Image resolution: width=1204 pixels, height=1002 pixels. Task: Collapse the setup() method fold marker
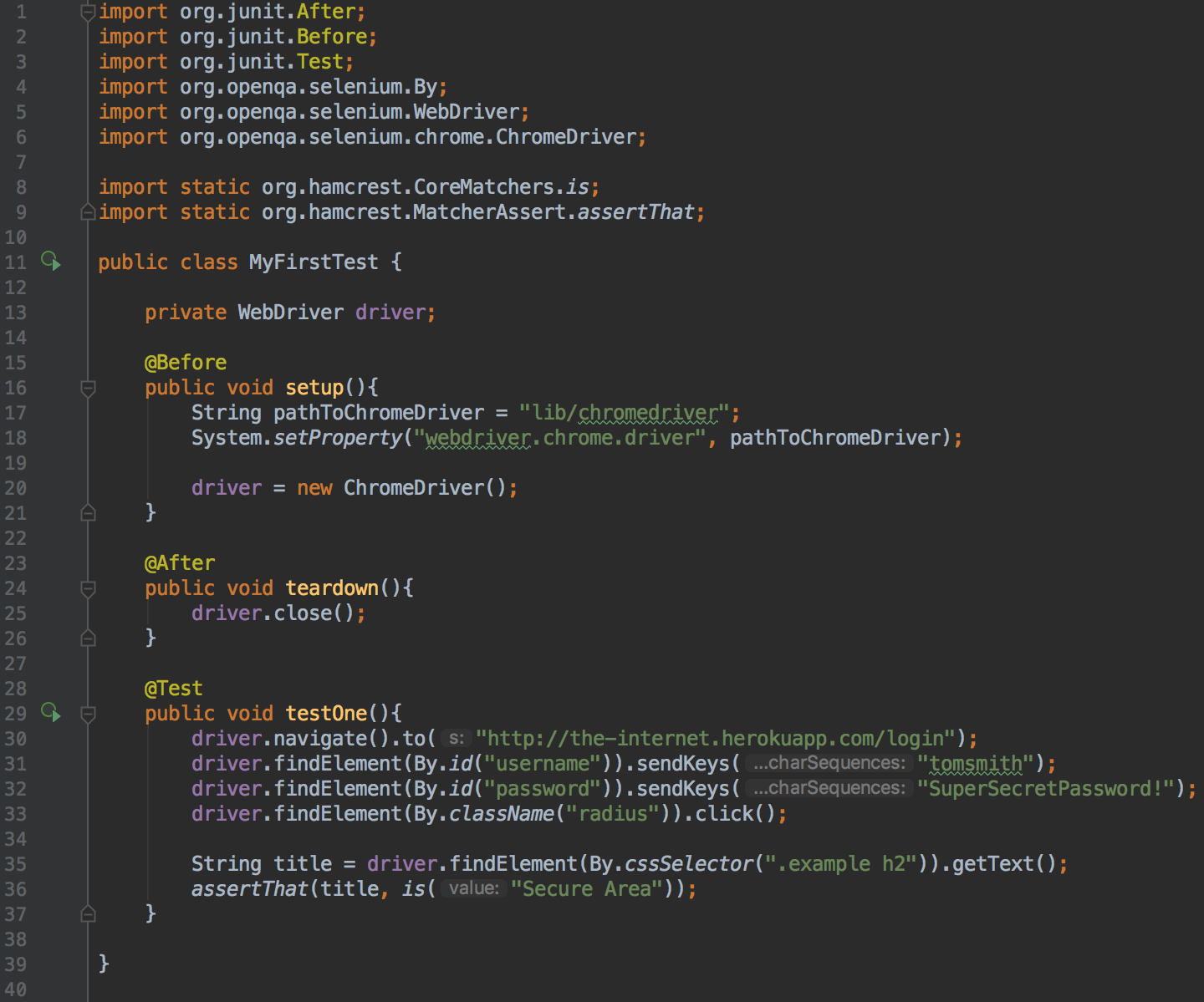click(88, 388)
